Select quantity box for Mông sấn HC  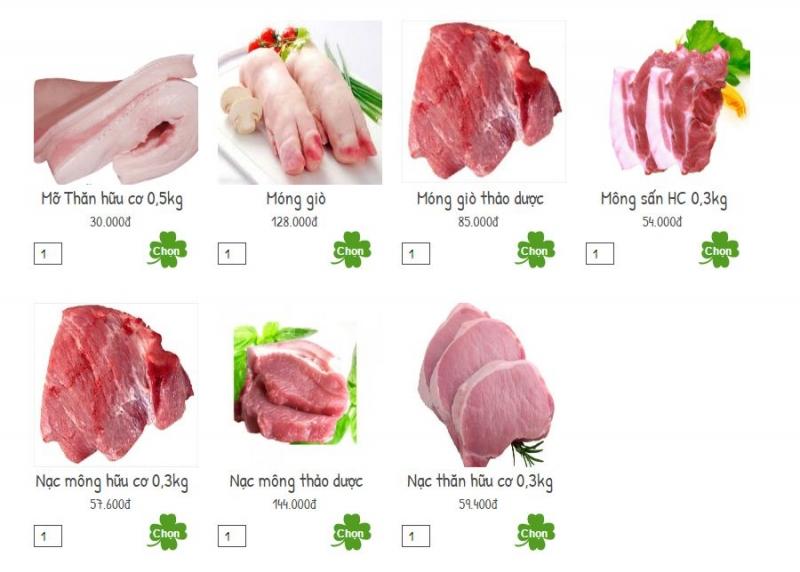[599, 254]
